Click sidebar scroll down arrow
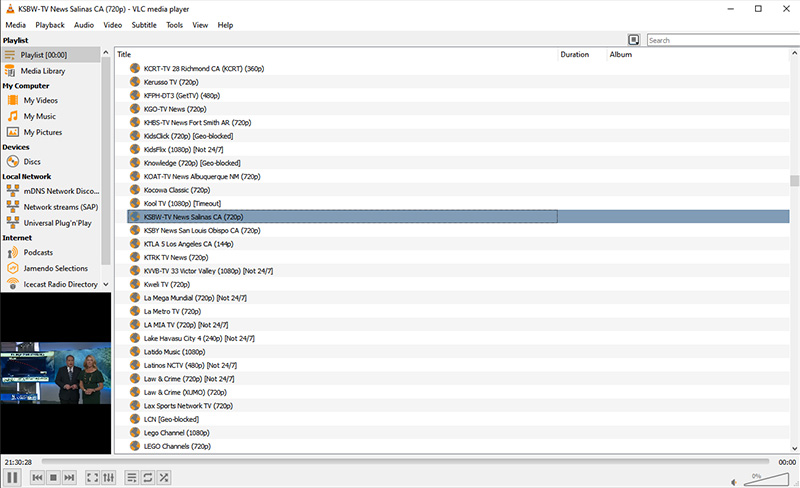This screenshot has height=488, width=800. (106, 284)
